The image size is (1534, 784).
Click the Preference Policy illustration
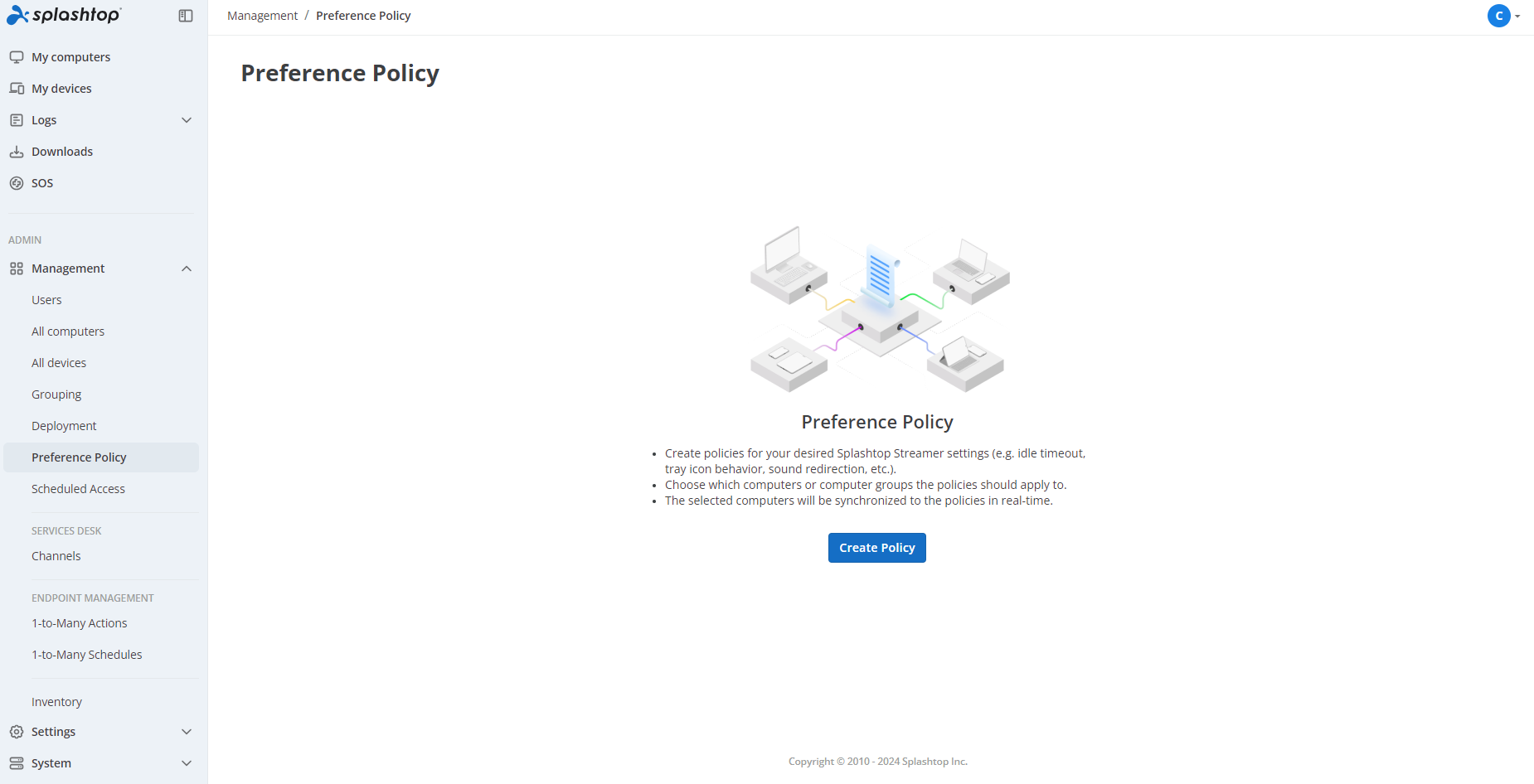tap(878, 309)
